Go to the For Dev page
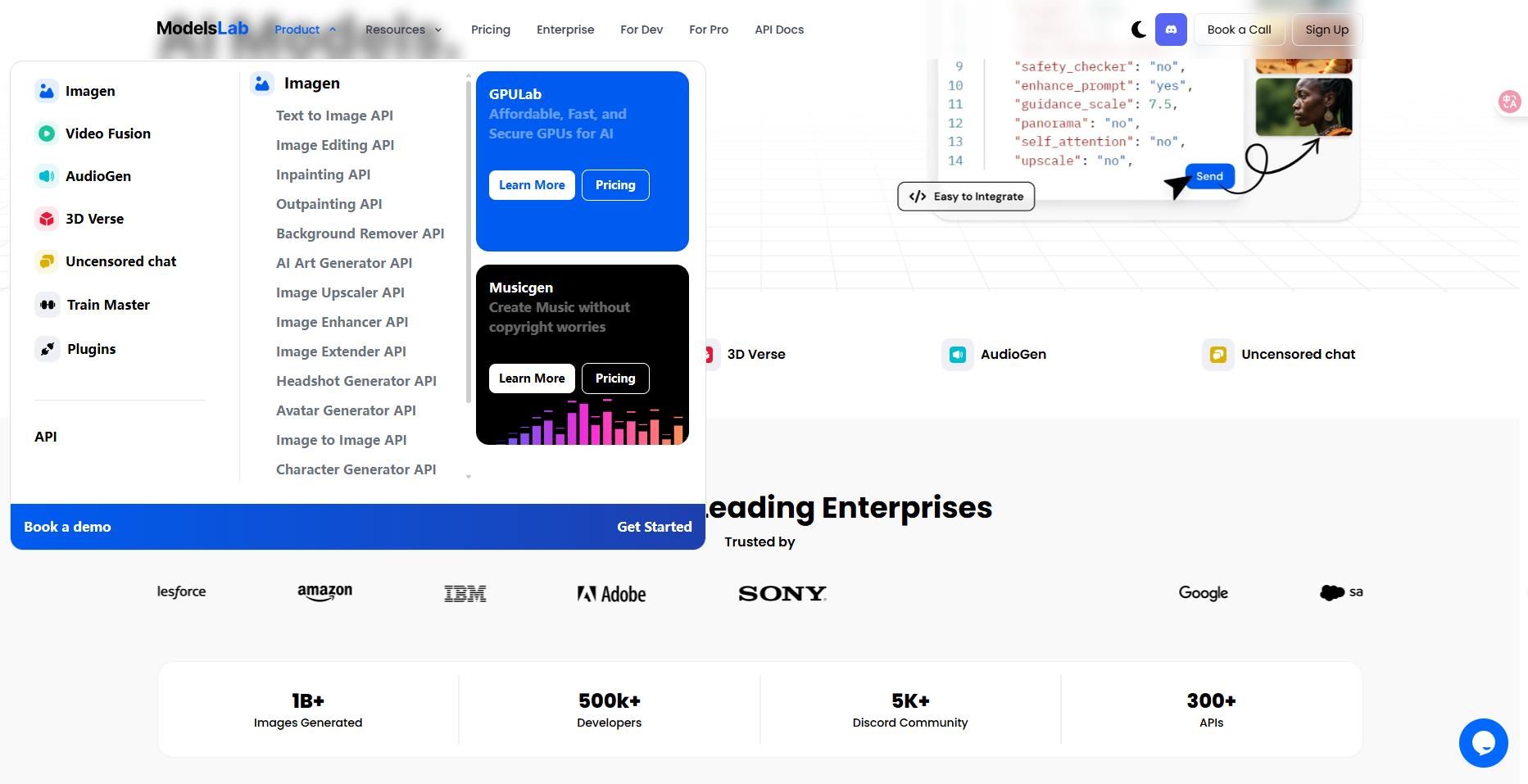Viewport: 1528px width, 784px height. coord(642,29)
